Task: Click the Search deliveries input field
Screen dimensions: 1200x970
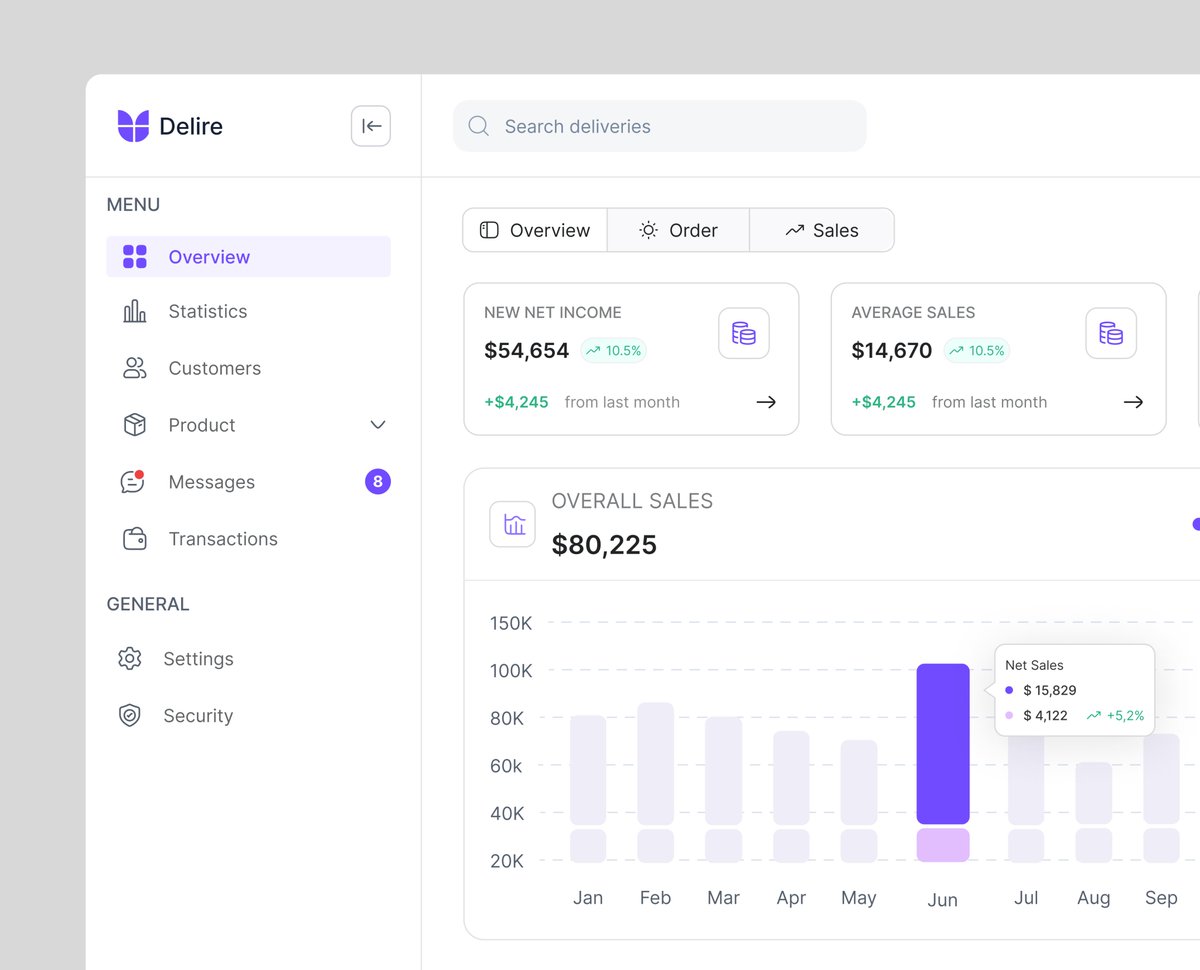Action: (x=620, y=126)
